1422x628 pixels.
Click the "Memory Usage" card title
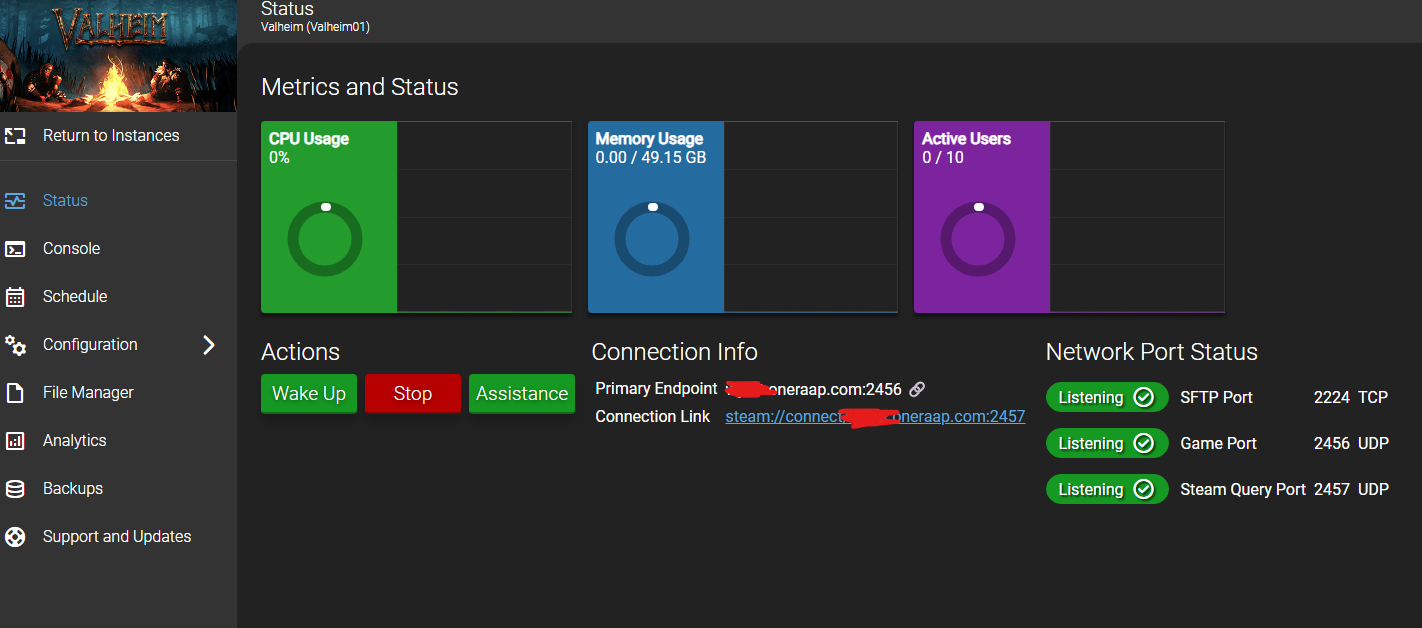pos(650,139)
